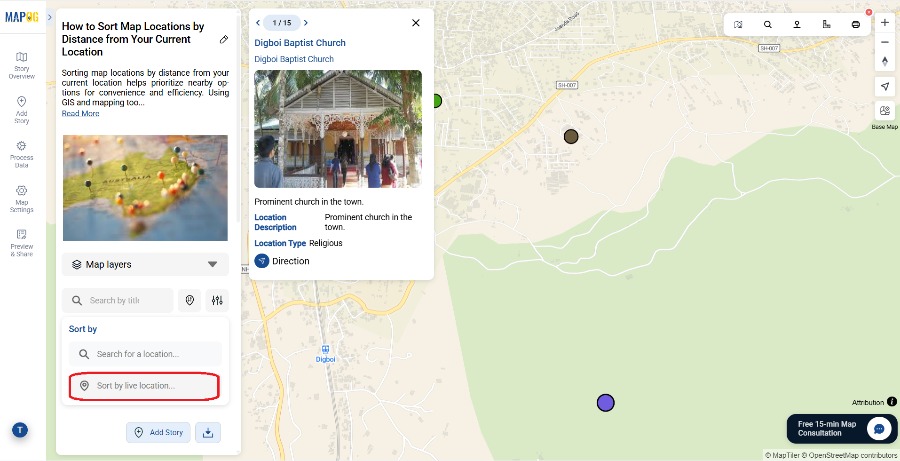Image resolution: width=900 pixels, height=461 pixels.
Task: Dismiss the red close badge near zoom
Action: 869,12
